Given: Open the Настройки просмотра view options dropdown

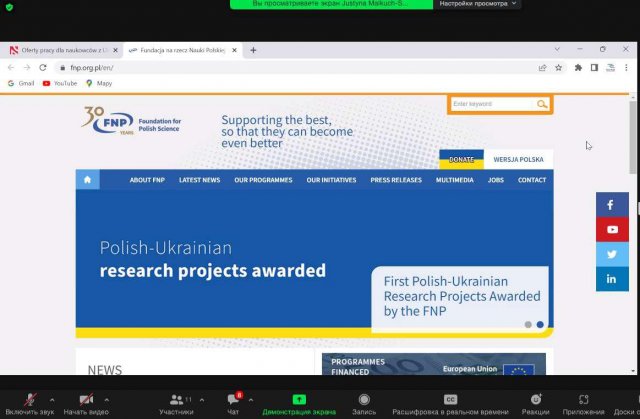Looking at the screenshot, I should click(x=477, y=4).
